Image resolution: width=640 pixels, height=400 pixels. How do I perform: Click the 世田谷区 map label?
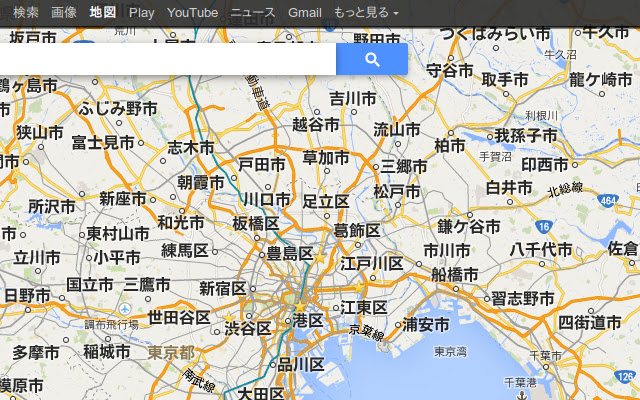tap(179, 318)
